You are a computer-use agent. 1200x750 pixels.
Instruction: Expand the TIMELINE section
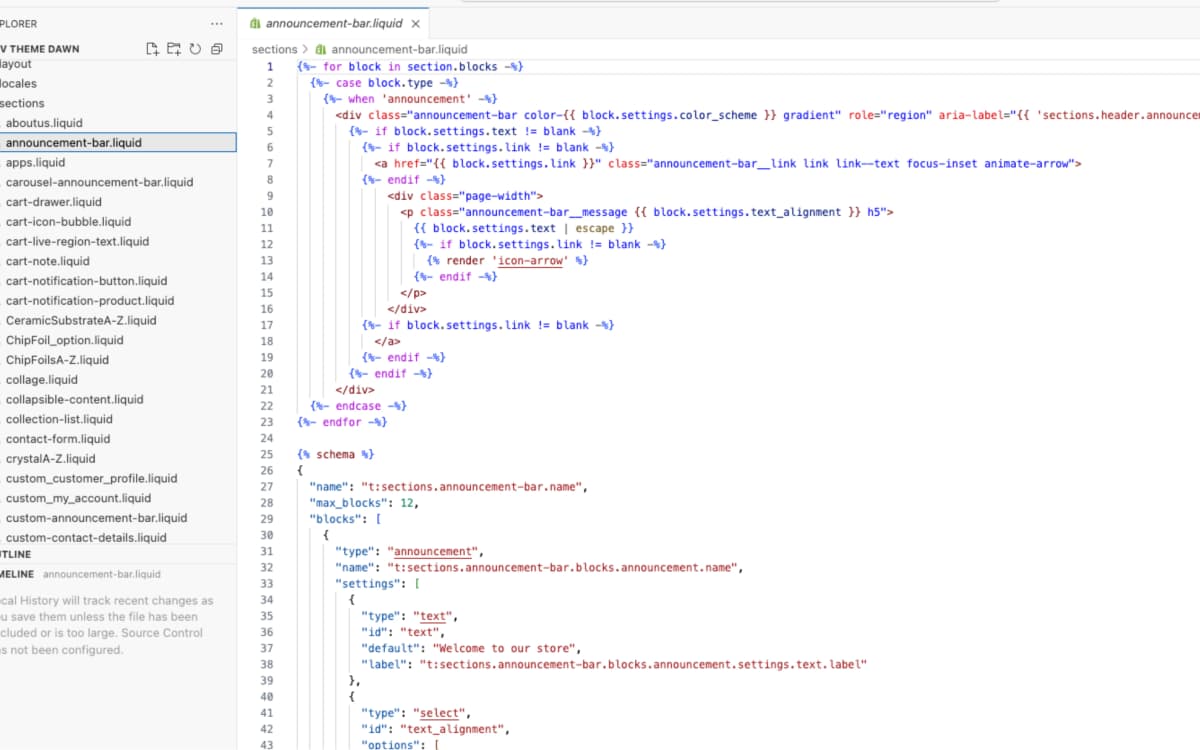pos(30,575)
